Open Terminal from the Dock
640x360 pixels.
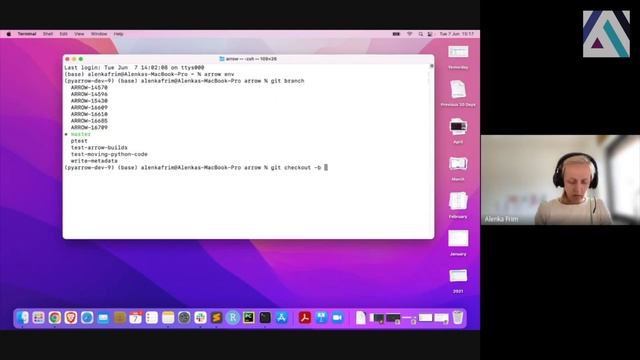[x=265, y=318]
